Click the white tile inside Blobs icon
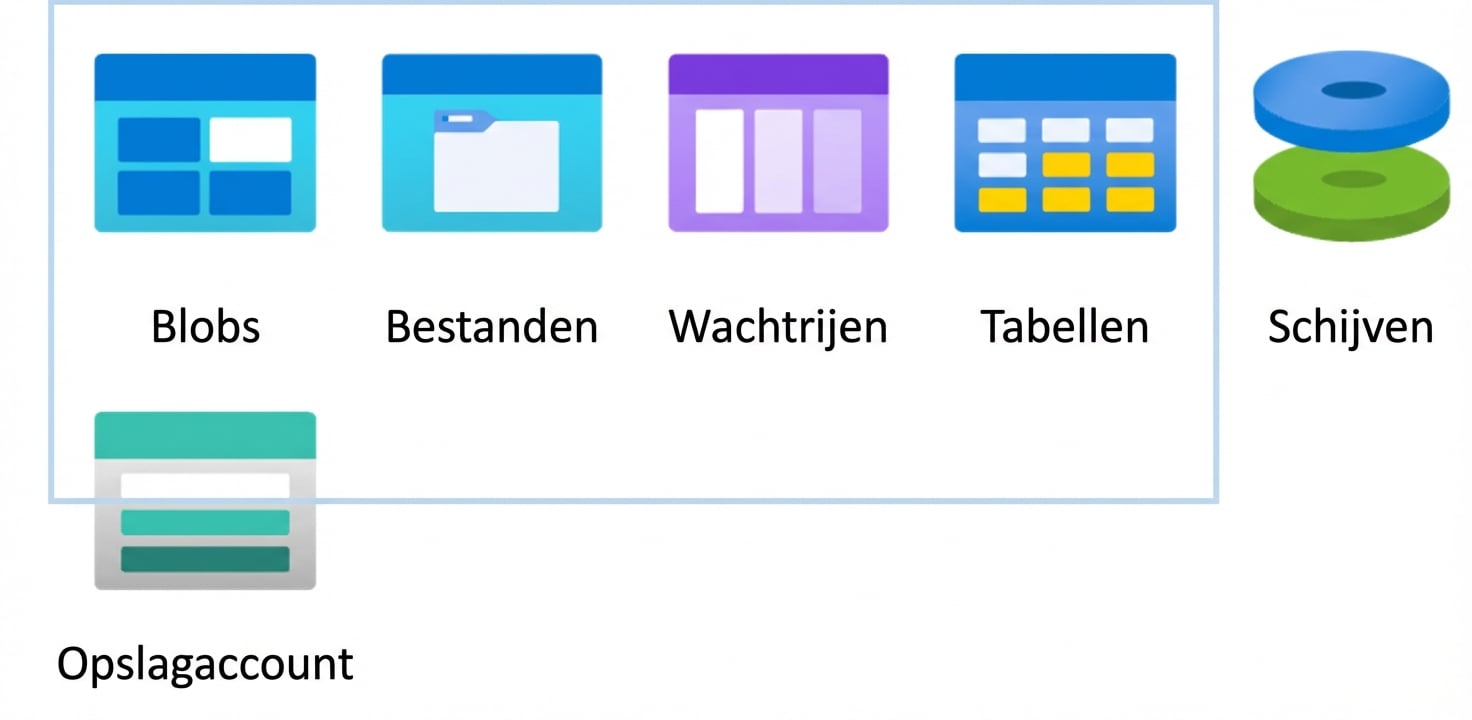 [250, 139]
